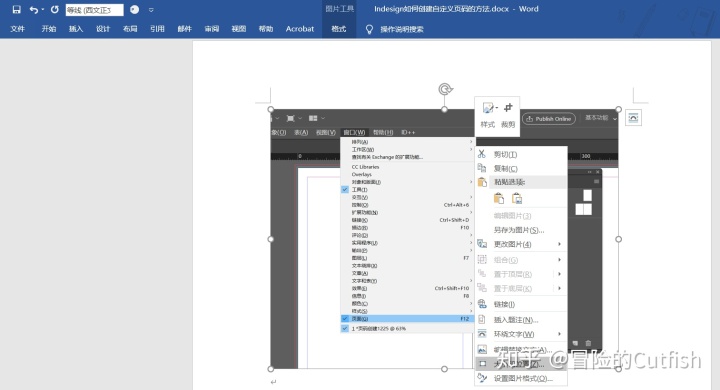Switch to the 审阅 ribbon tab
The image size is (720, 390).
(x=212, y=29)
